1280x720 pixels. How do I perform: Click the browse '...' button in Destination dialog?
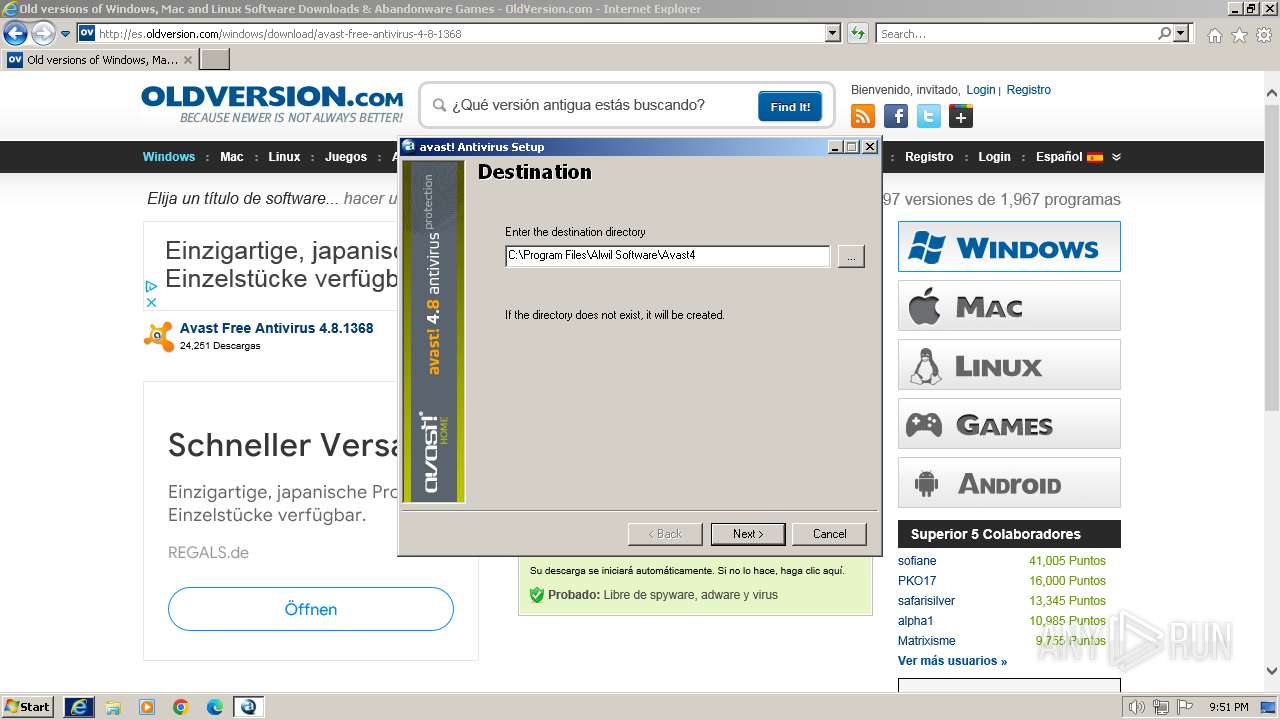[x=851, y=256]
